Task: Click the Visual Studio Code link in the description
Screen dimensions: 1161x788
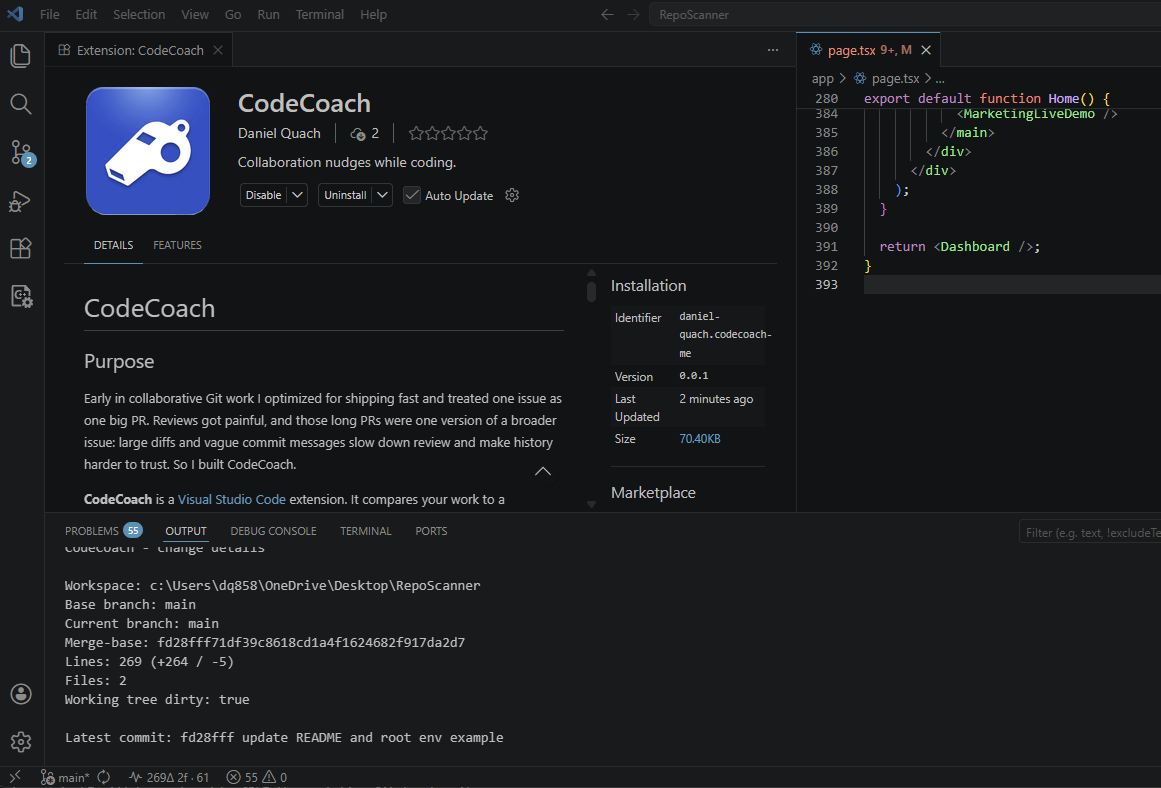Action: pos(231,499)
